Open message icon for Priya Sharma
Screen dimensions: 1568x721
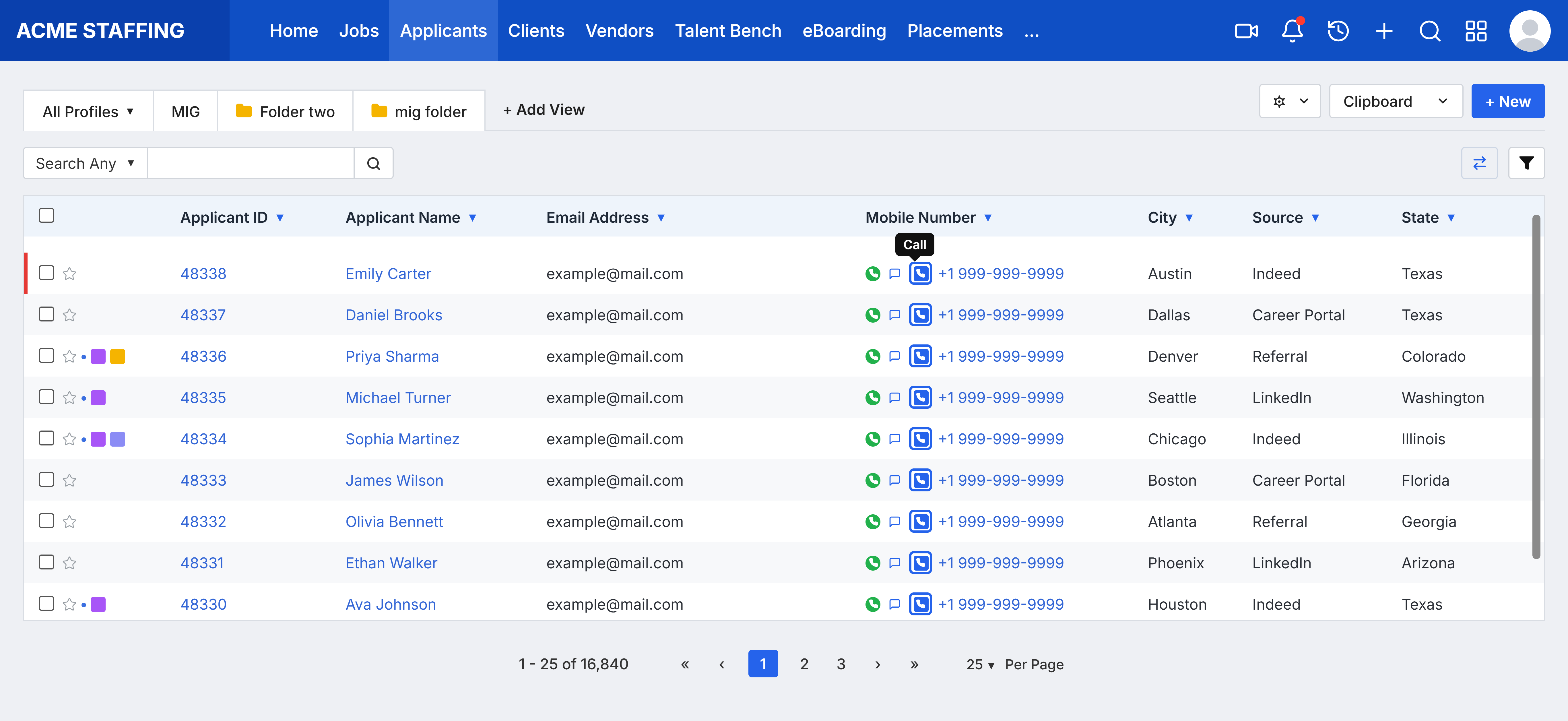pos(894,356)
